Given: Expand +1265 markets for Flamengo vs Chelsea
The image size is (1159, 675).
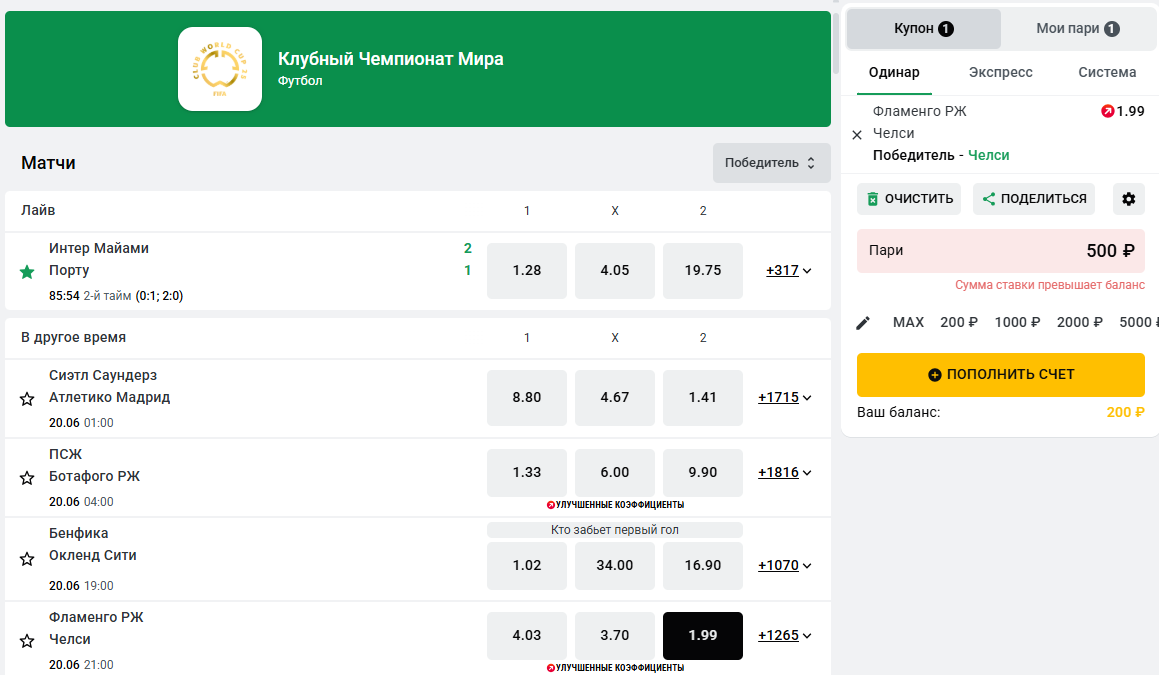Looking at the screenshot, I should coord(784,636).
